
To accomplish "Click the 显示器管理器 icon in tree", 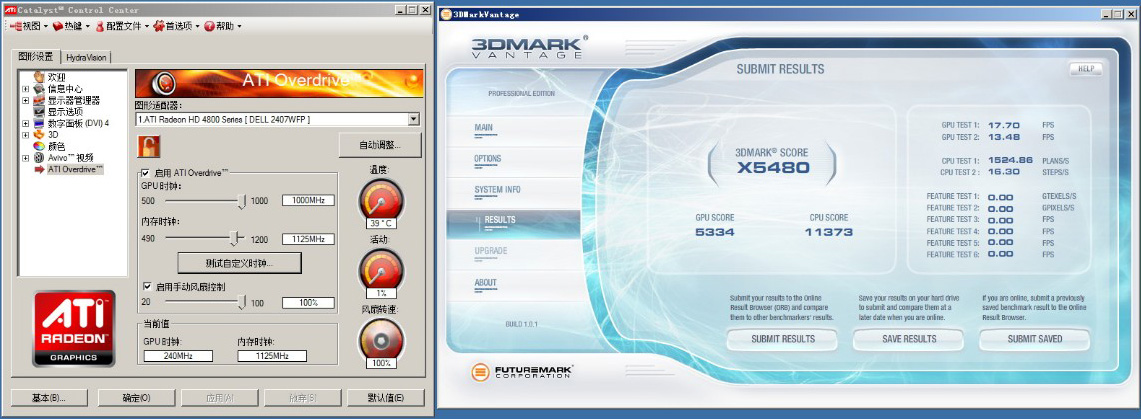I will tap(39, 100).
